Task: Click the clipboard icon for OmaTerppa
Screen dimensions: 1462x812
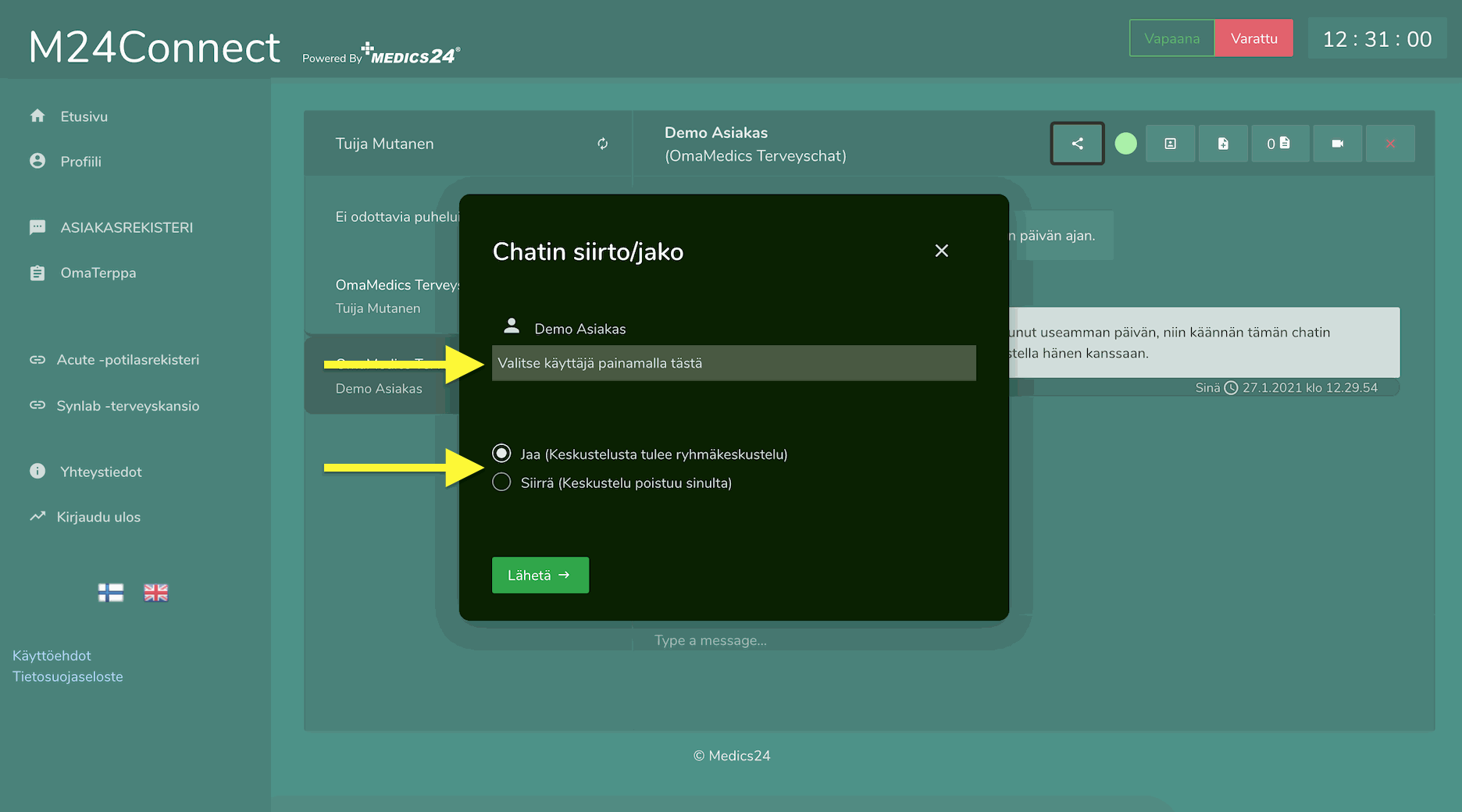Action: pyautogui.click(x=37, y=272)
